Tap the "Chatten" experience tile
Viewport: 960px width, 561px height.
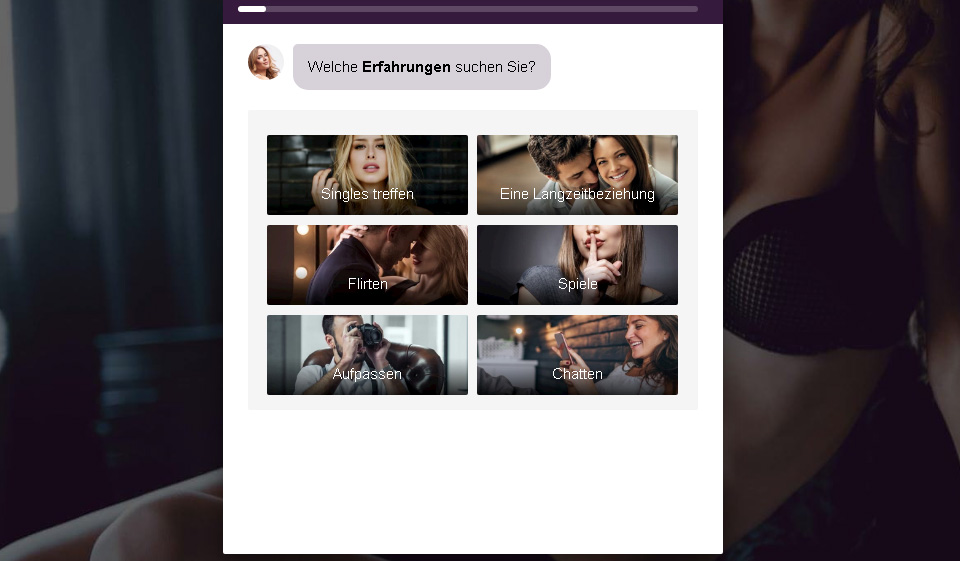tap(577, 355)
